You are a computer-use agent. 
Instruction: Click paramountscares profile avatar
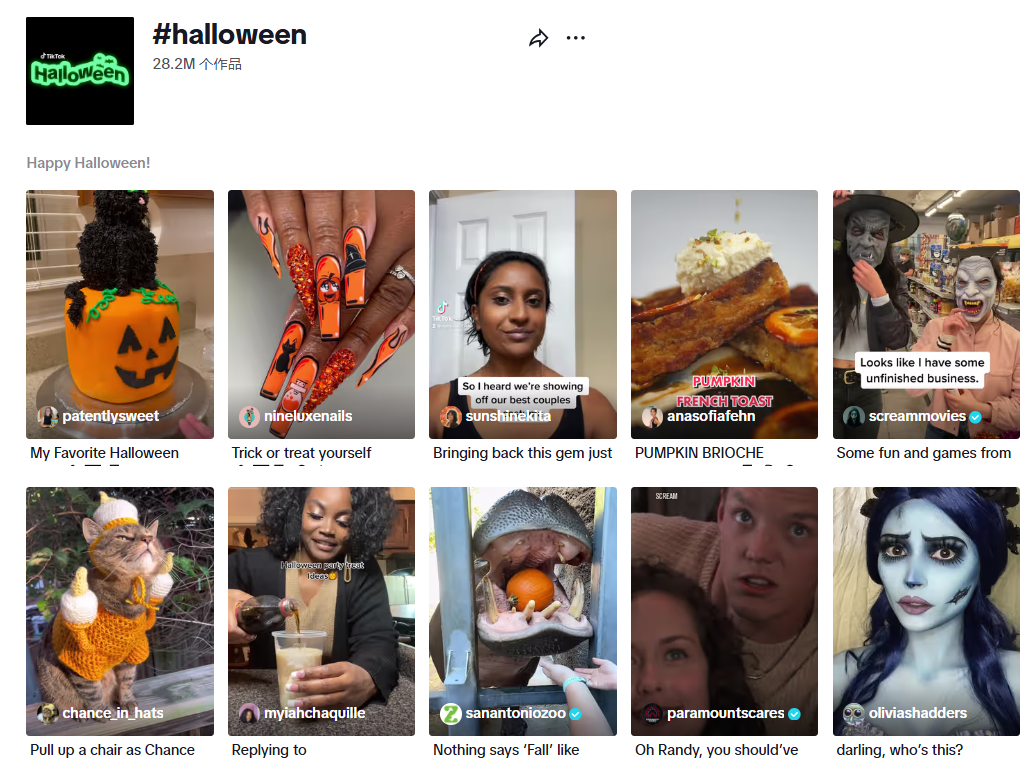(652, 714)
